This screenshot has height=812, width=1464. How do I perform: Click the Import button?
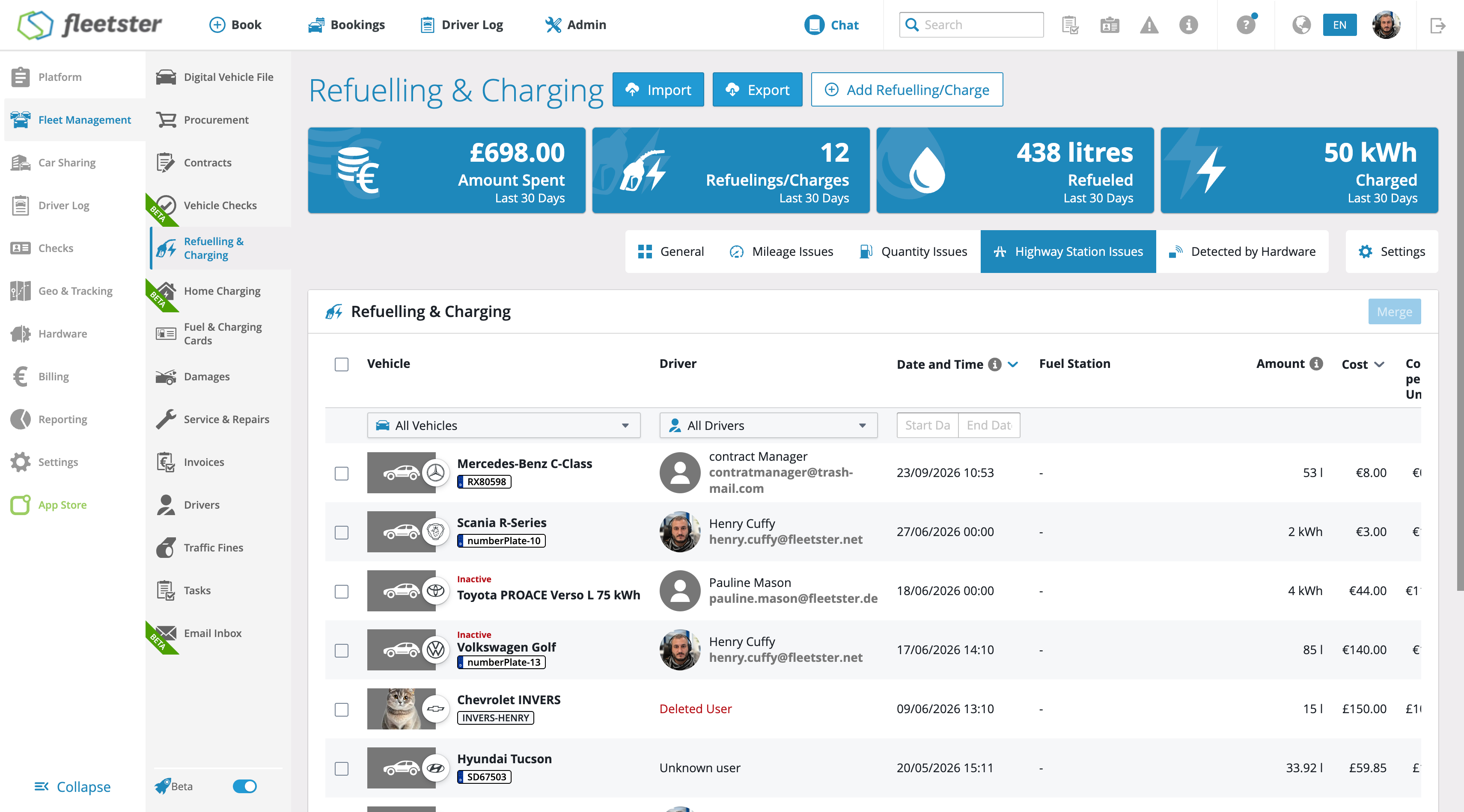[658, 90]
